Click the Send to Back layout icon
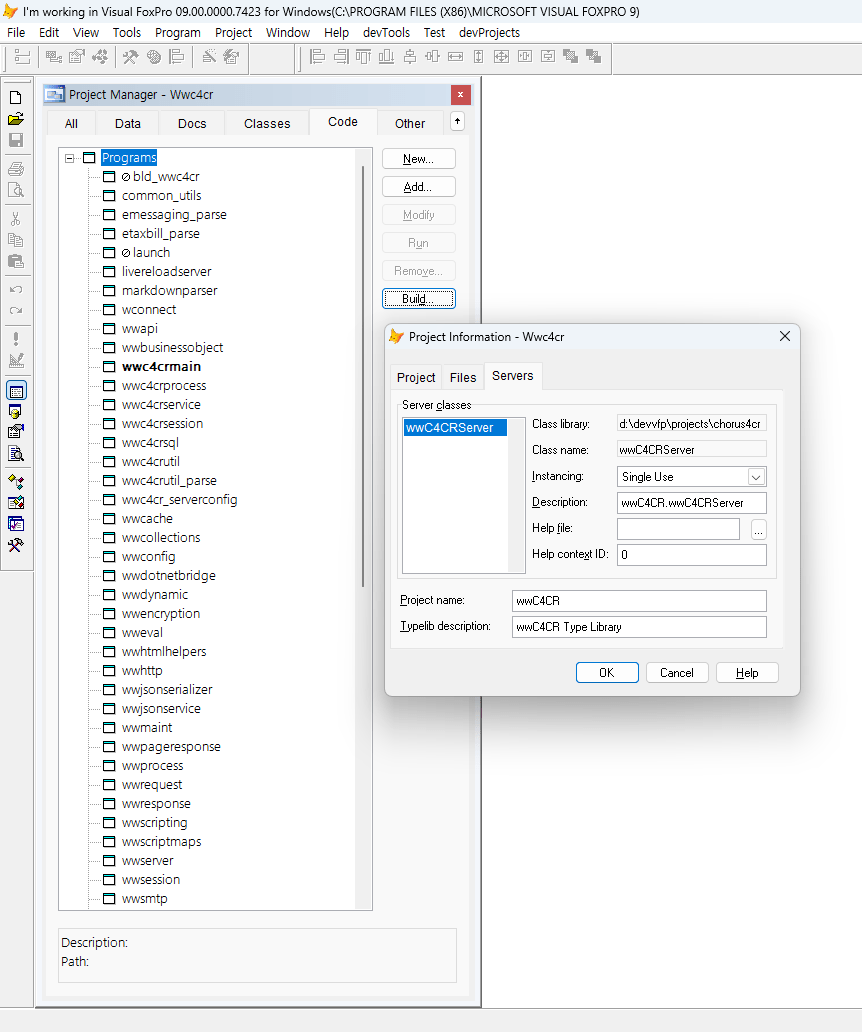Image resolution: width=862 pixels, height=1032 pixels. point(594,57)
